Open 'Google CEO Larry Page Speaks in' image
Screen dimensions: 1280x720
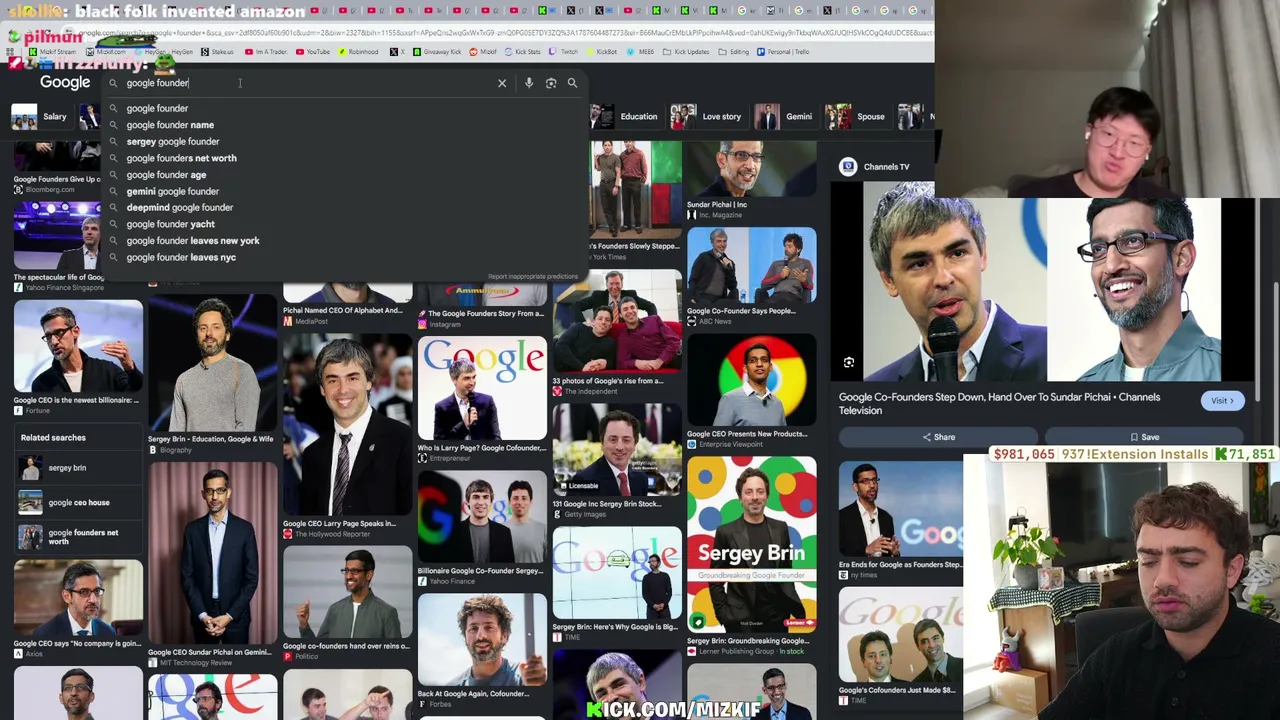[347, 425]
